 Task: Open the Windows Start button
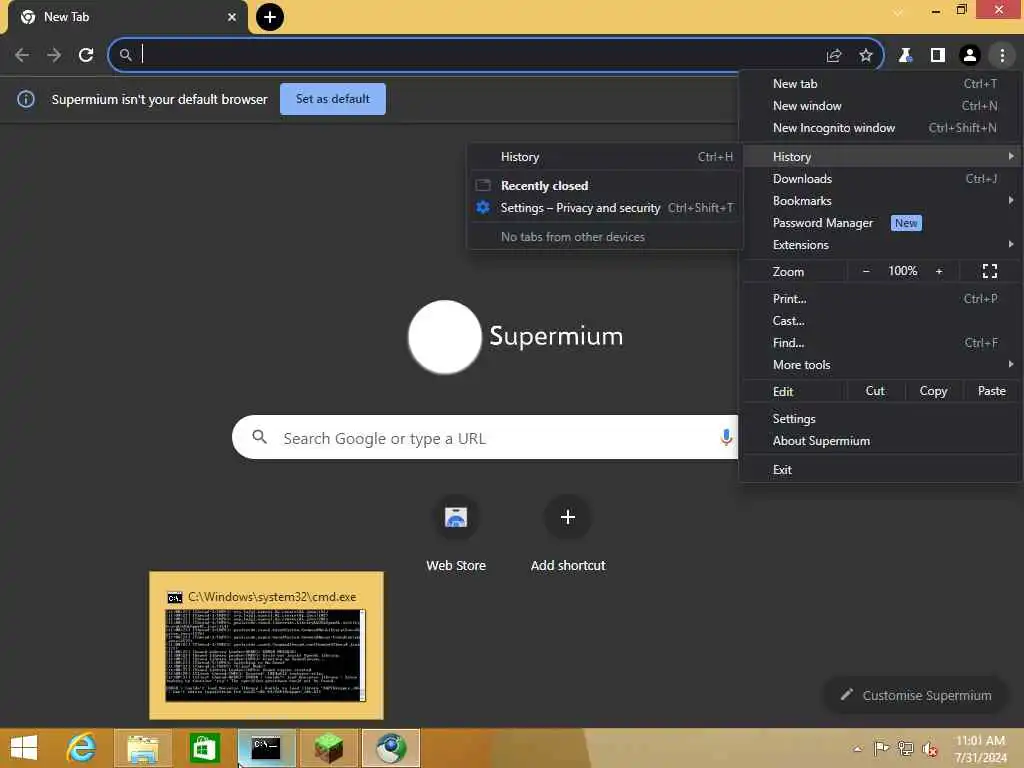tap(24, 748)
